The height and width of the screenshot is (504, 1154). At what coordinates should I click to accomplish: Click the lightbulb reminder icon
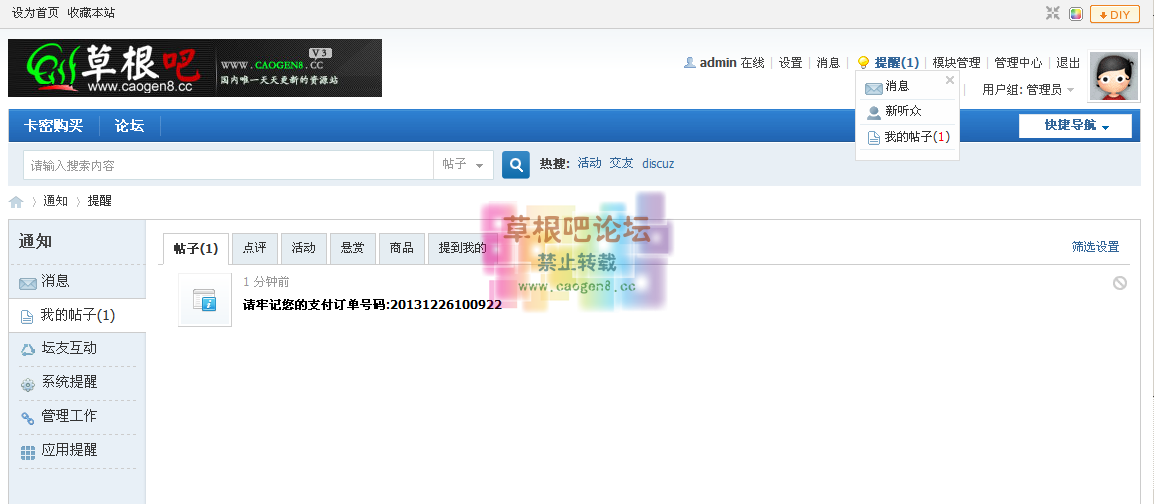pyautogui.click(x=863, y=63)
